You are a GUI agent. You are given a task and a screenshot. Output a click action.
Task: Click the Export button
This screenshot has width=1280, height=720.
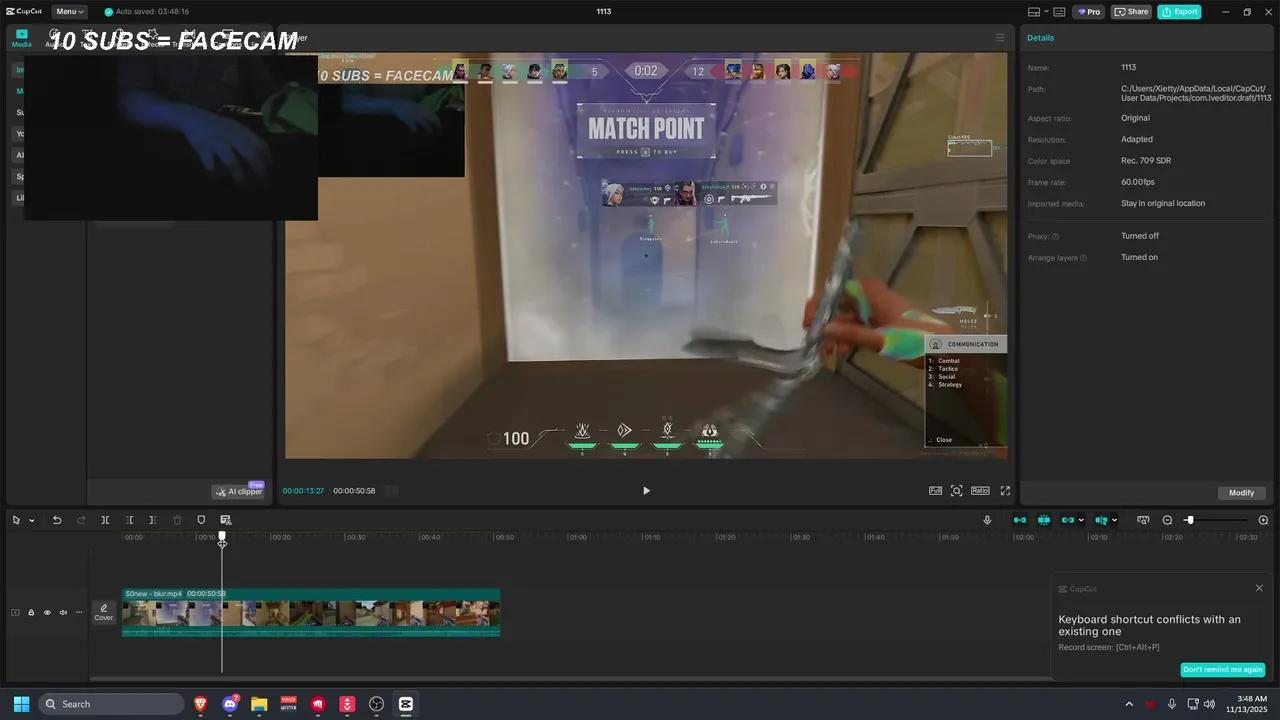(1180, 11)
